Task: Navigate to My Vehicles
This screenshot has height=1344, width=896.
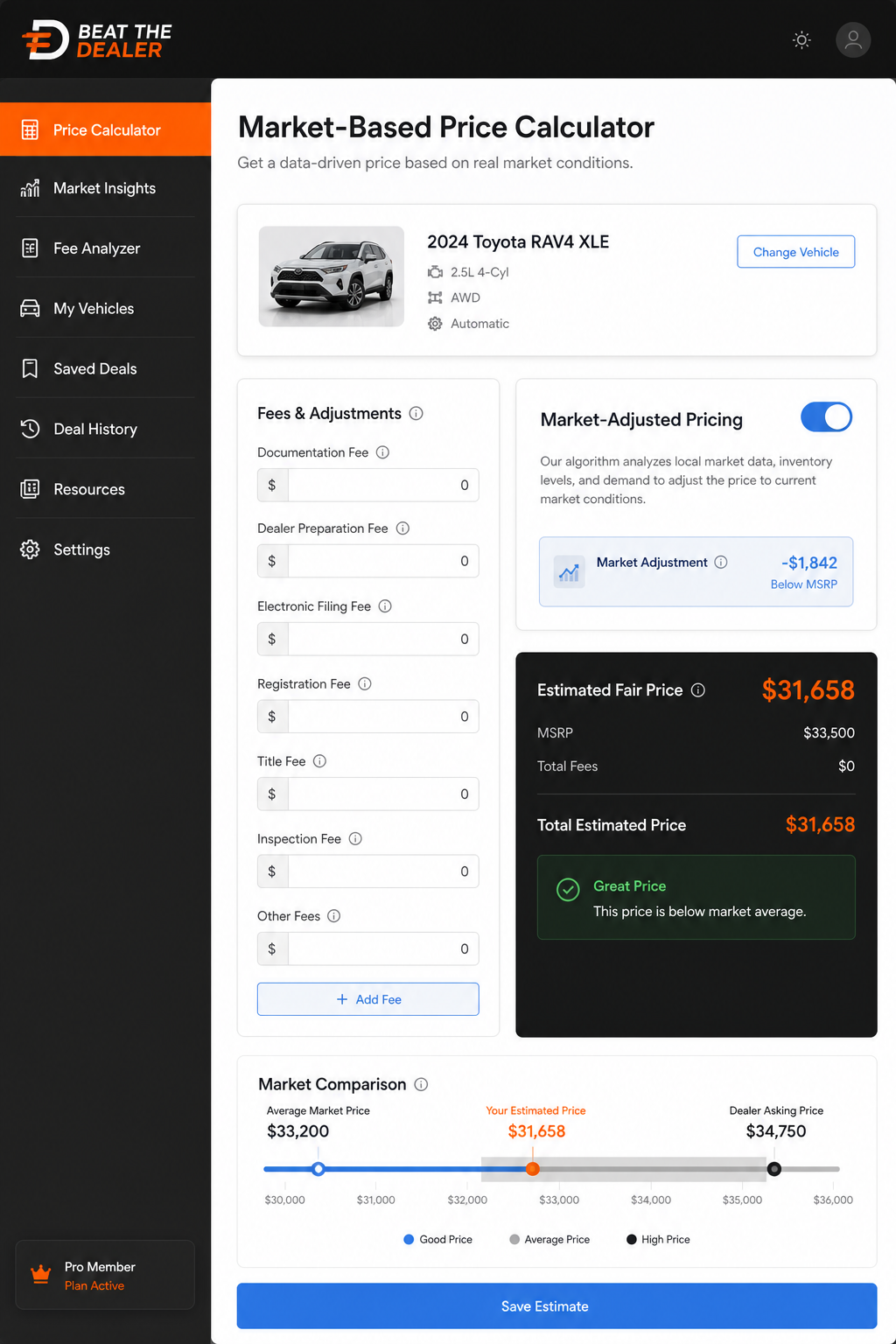Action: pyautogui.click(x=105, y=309)
